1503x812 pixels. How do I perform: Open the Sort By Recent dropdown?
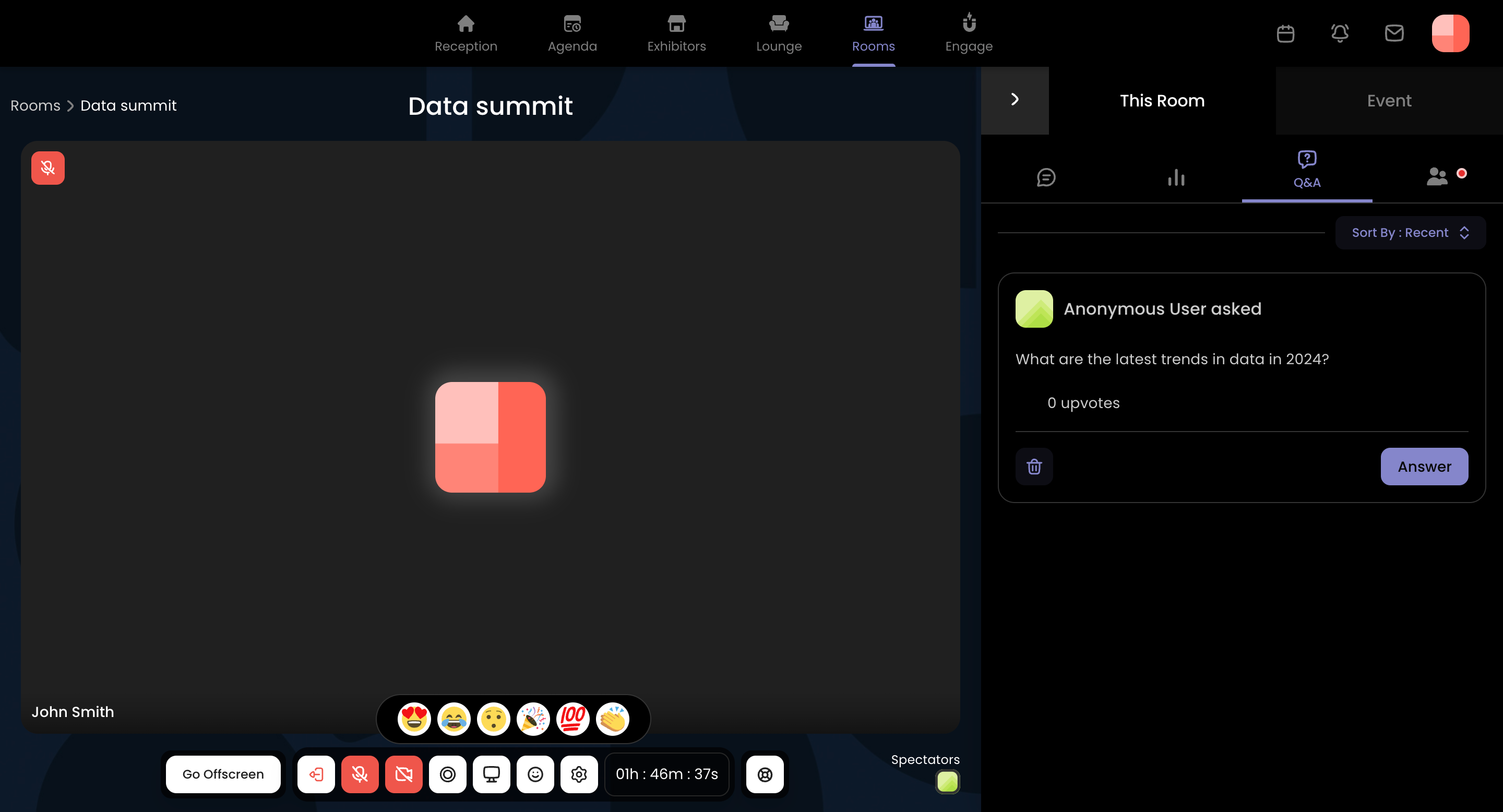coord(1410,233)
